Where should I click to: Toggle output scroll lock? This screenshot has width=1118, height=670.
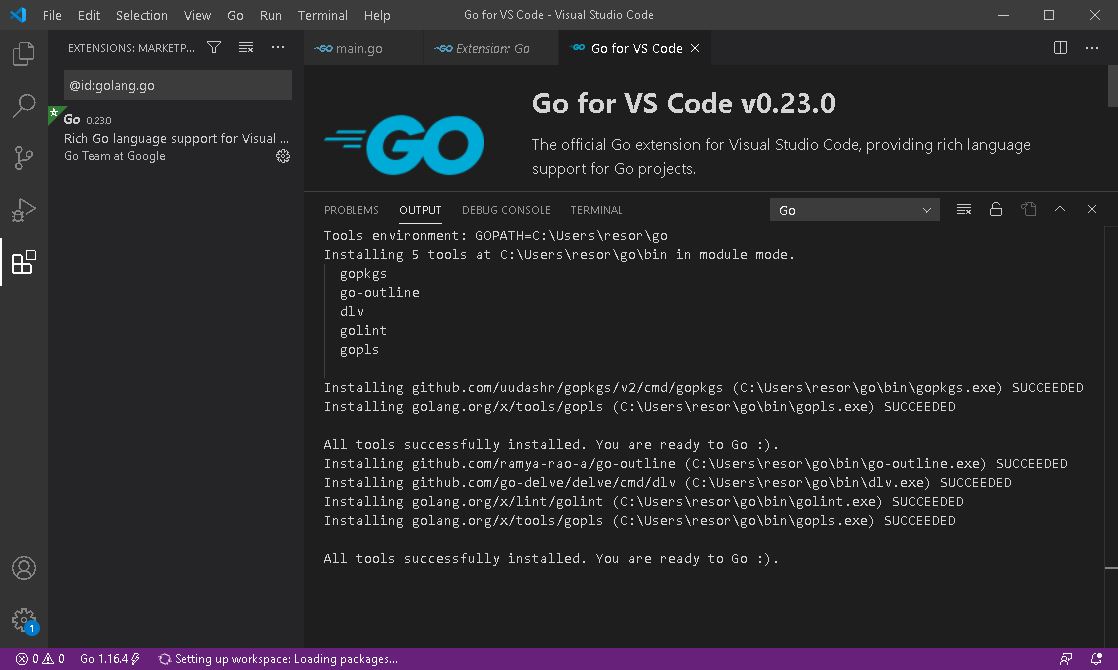click(996, 210)
